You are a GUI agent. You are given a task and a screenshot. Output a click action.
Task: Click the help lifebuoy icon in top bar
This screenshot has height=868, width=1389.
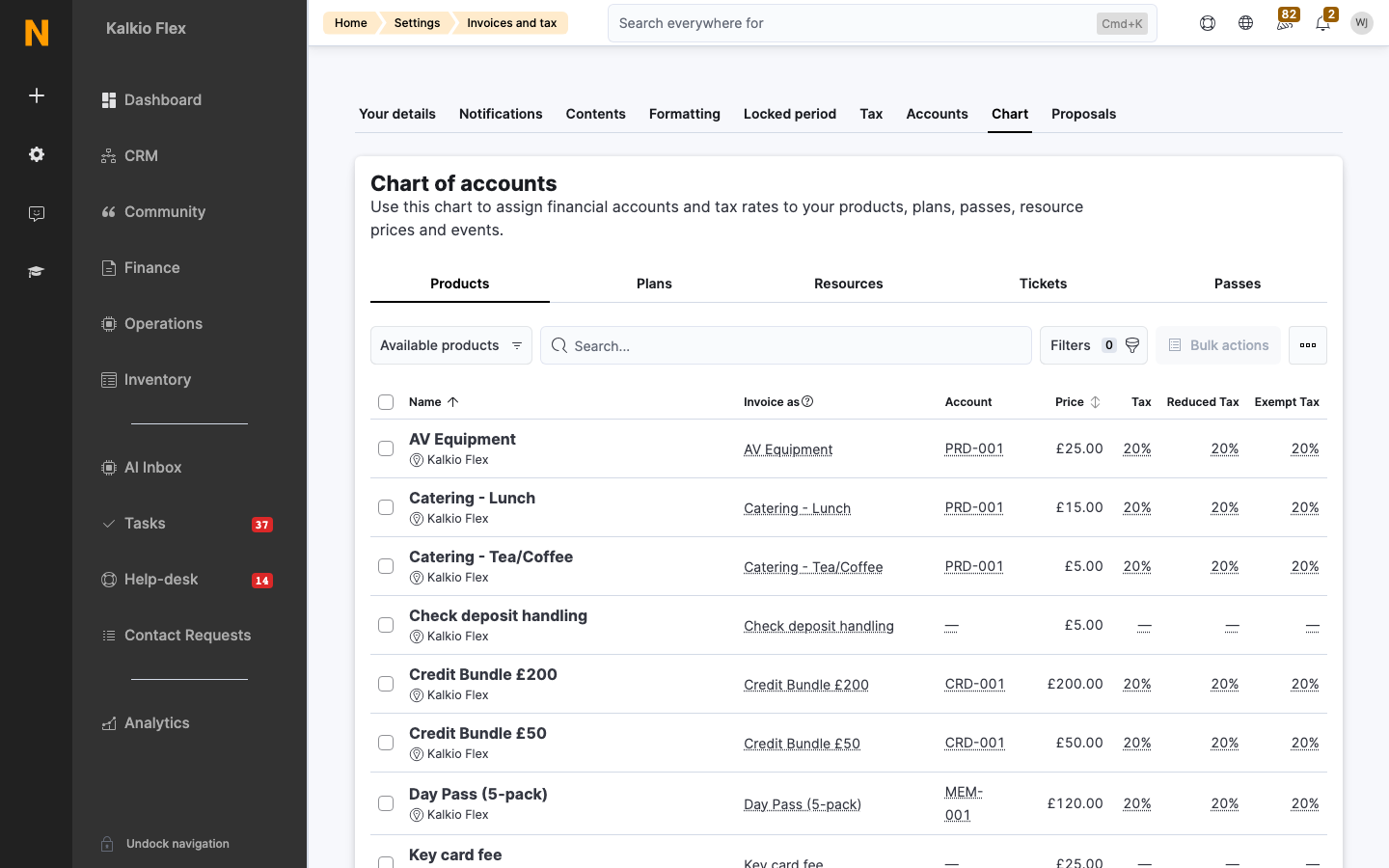point(1208,23)
